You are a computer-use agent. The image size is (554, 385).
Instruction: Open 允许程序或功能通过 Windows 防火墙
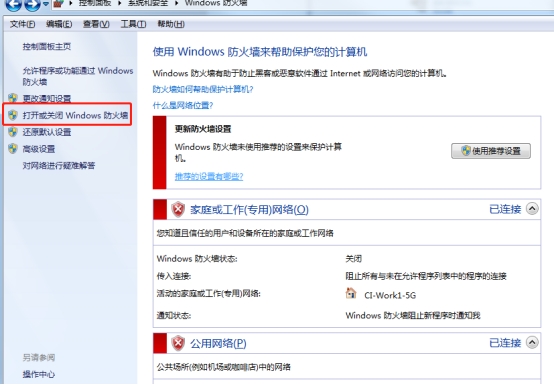(78, 76)
